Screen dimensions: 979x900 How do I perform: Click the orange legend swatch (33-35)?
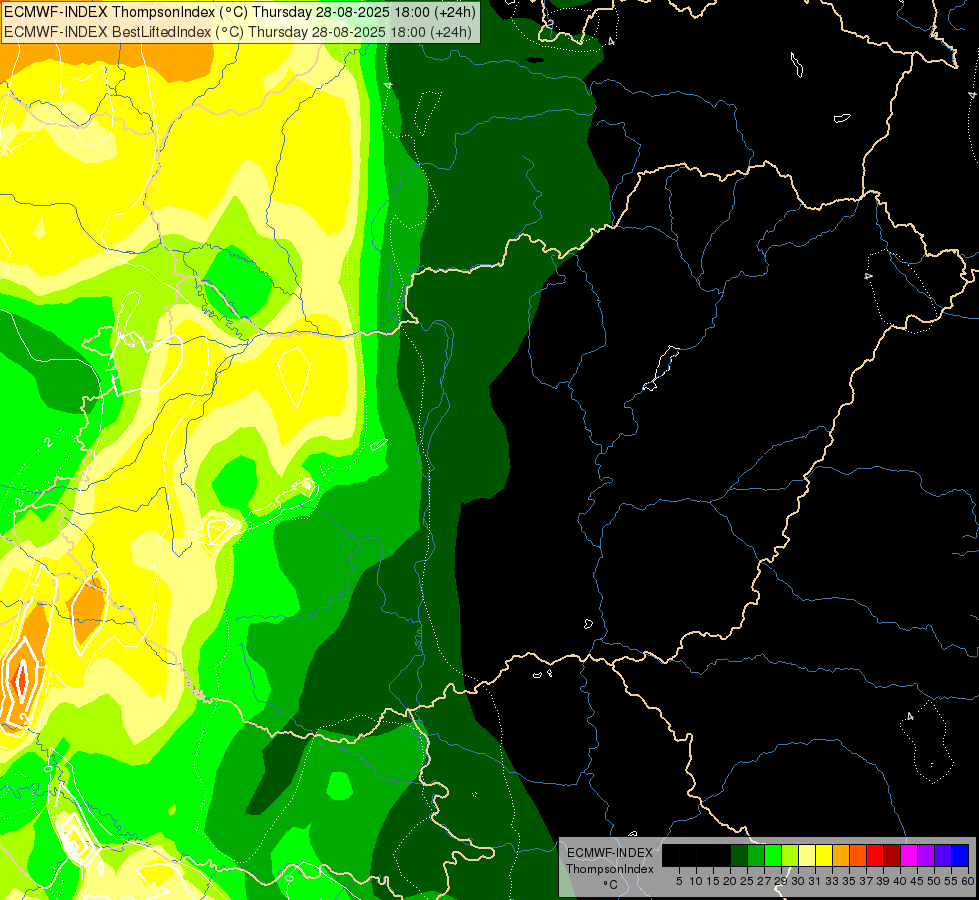pos(841,855)
